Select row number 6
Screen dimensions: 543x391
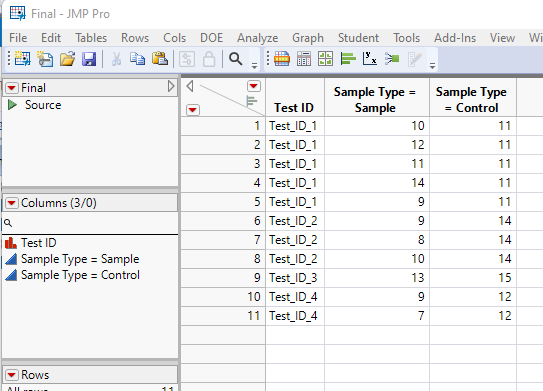tap(223, 221)
